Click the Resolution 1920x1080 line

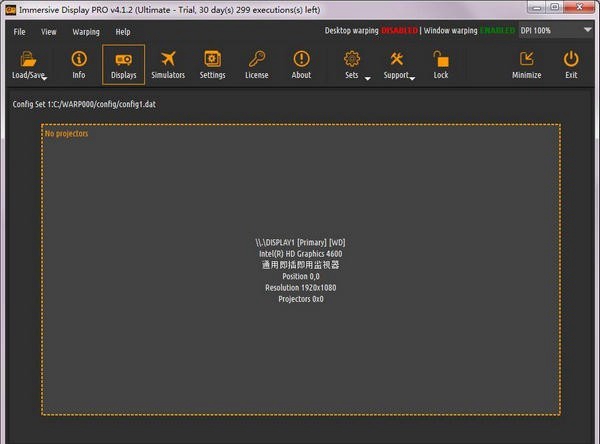point(301,287)
